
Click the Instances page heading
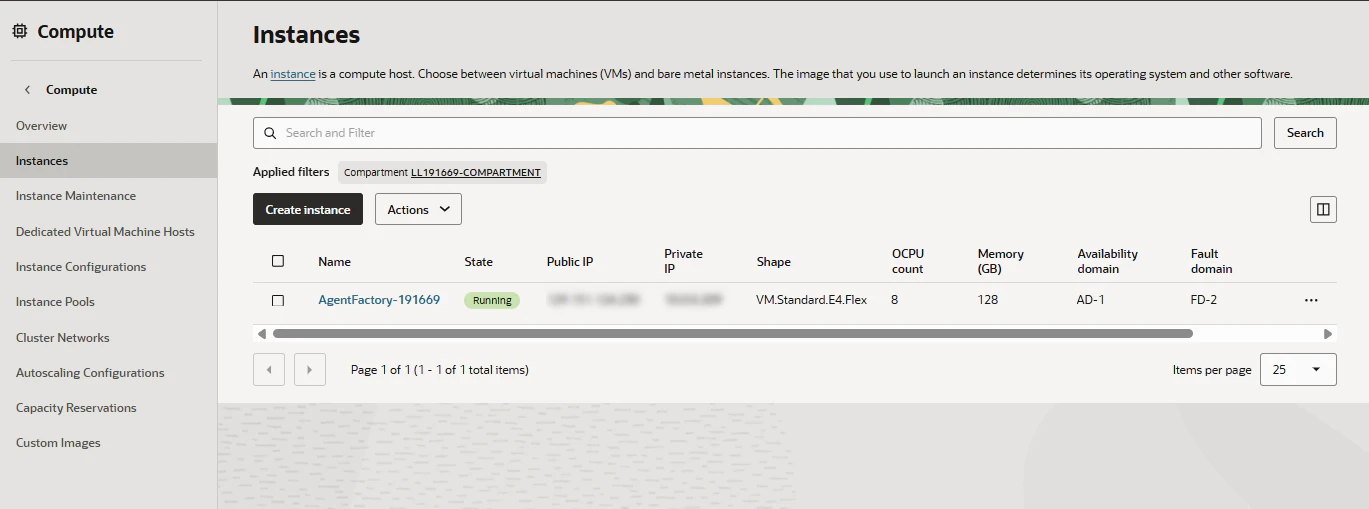click(306, 35)
